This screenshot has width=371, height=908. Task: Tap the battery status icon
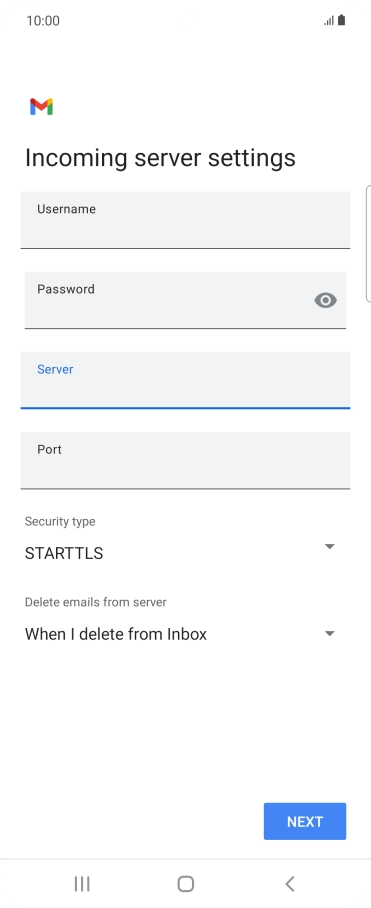click(341, 20)
